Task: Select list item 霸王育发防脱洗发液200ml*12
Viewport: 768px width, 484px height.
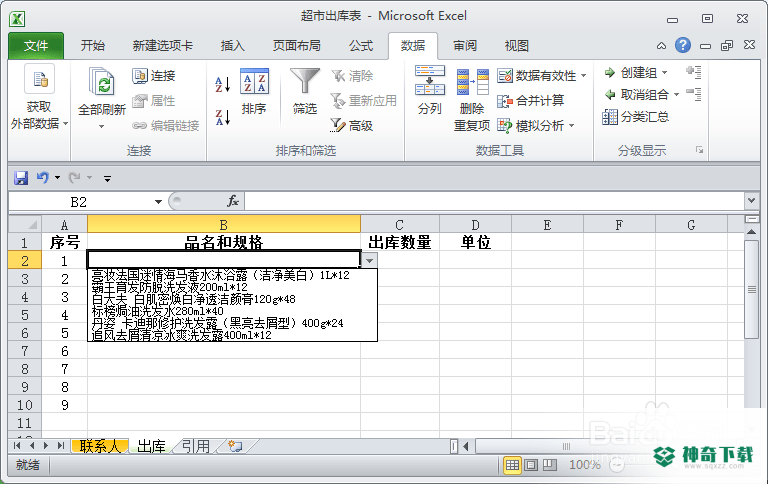Action: coord(169,287)
